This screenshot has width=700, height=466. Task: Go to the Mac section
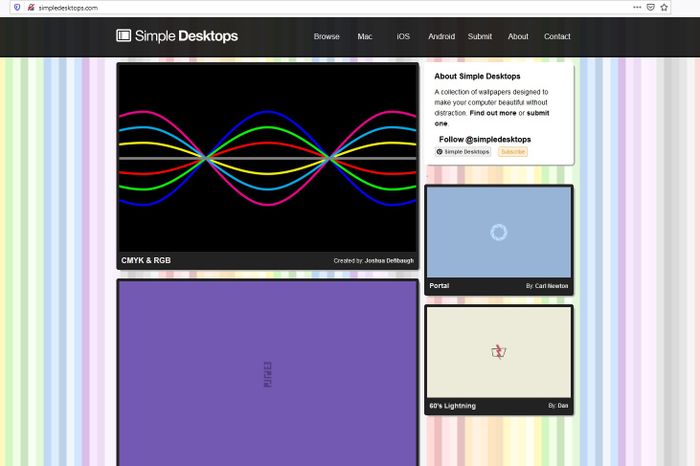coord(365,37)
